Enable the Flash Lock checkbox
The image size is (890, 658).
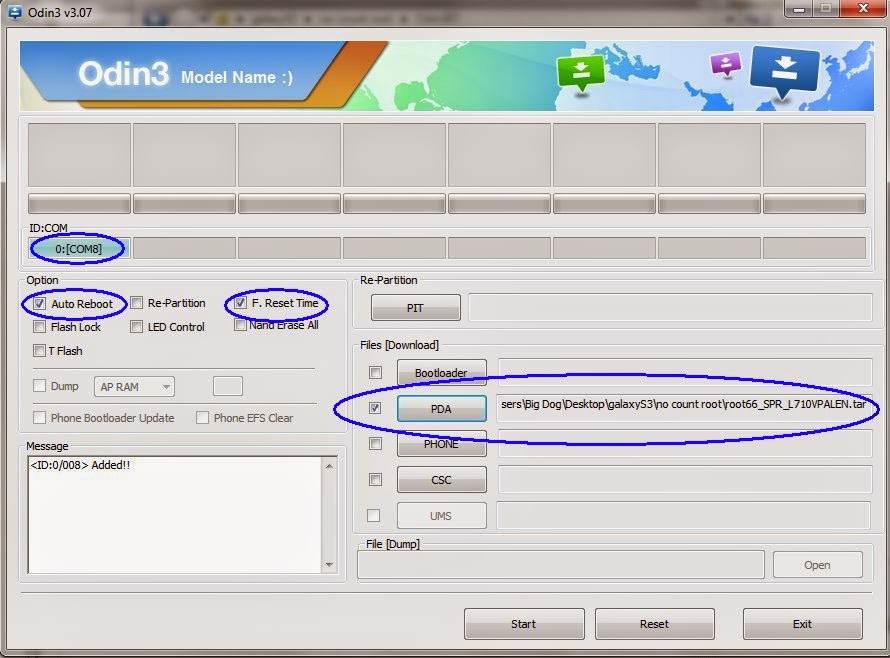click(x=39, y=327)
